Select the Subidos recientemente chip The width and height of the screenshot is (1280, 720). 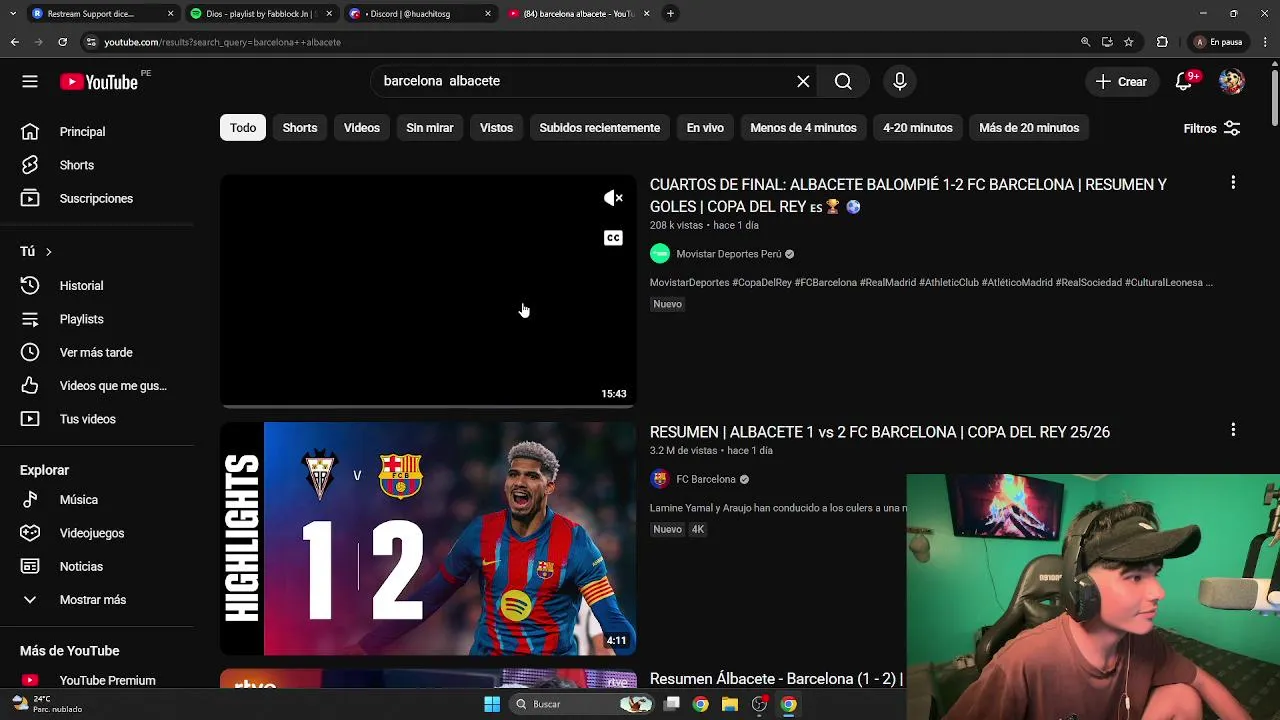coord(600,128)
